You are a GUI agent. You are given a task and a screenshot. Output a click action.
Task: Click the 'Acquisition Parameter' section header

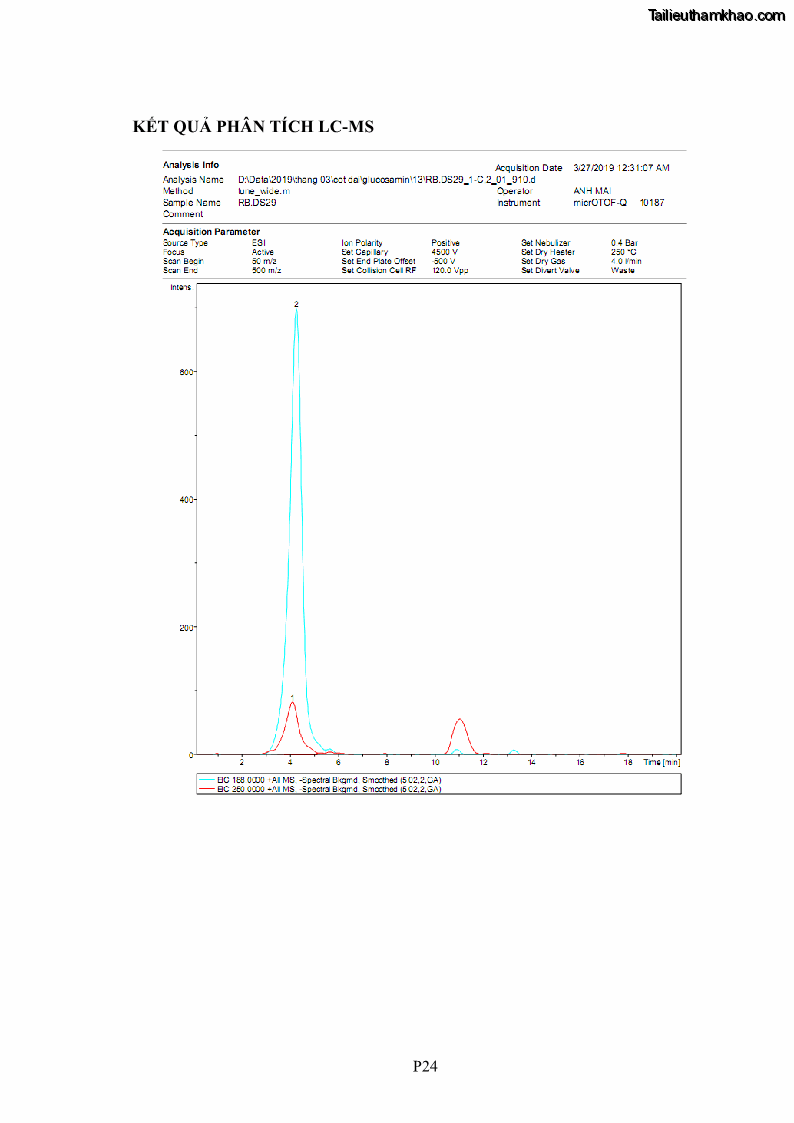(211, 232)
